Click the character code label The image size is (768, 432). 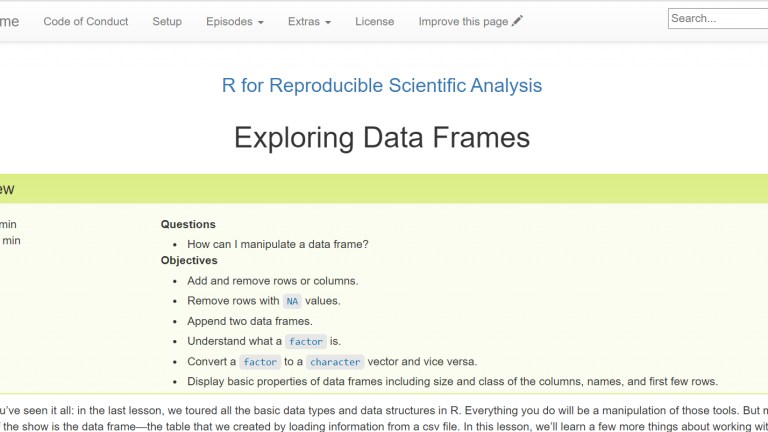(335, 362)
